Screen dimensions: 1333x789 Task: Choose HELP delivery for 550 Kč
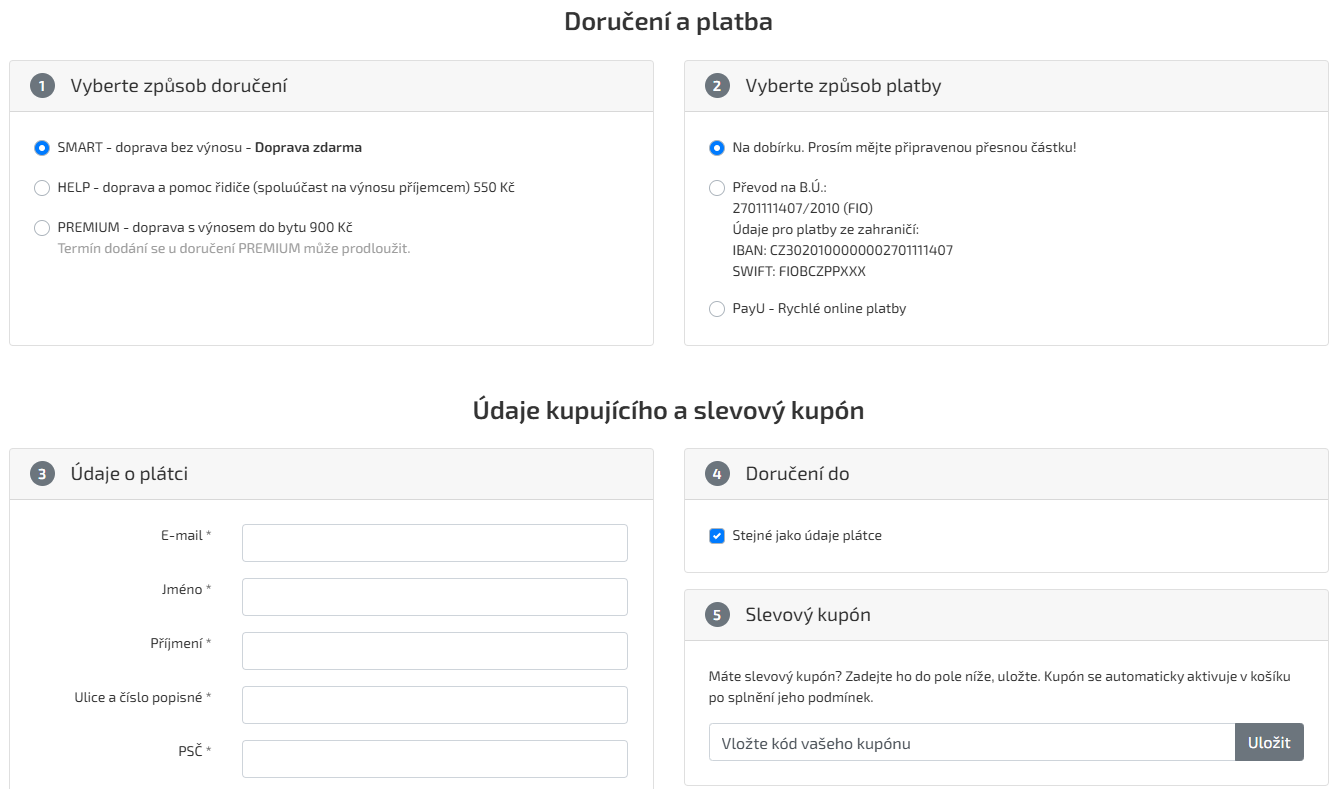(42, 188)
